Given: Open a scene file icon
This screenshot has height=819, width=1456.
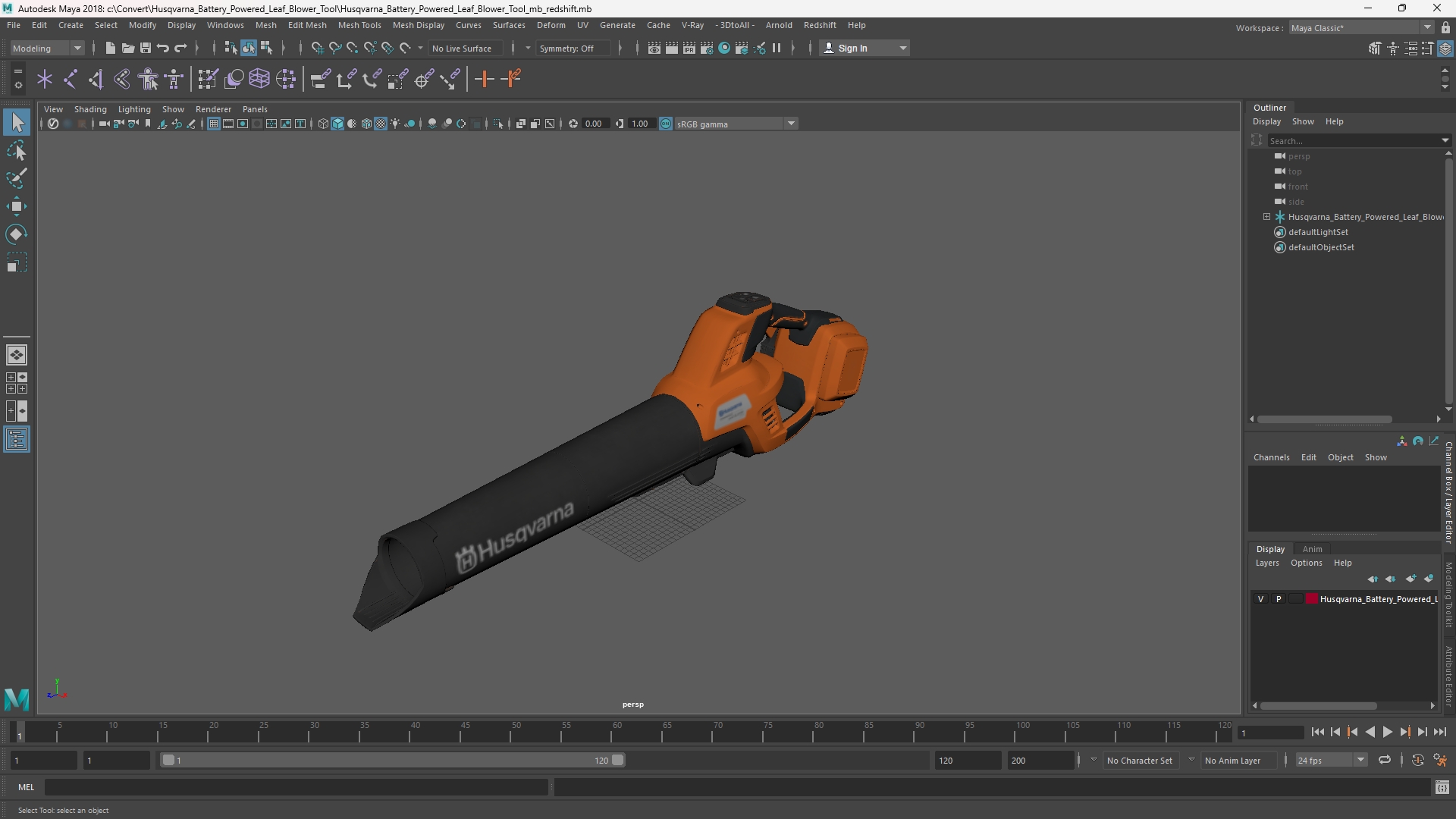Looking at the screenshot, I should 127,48.
